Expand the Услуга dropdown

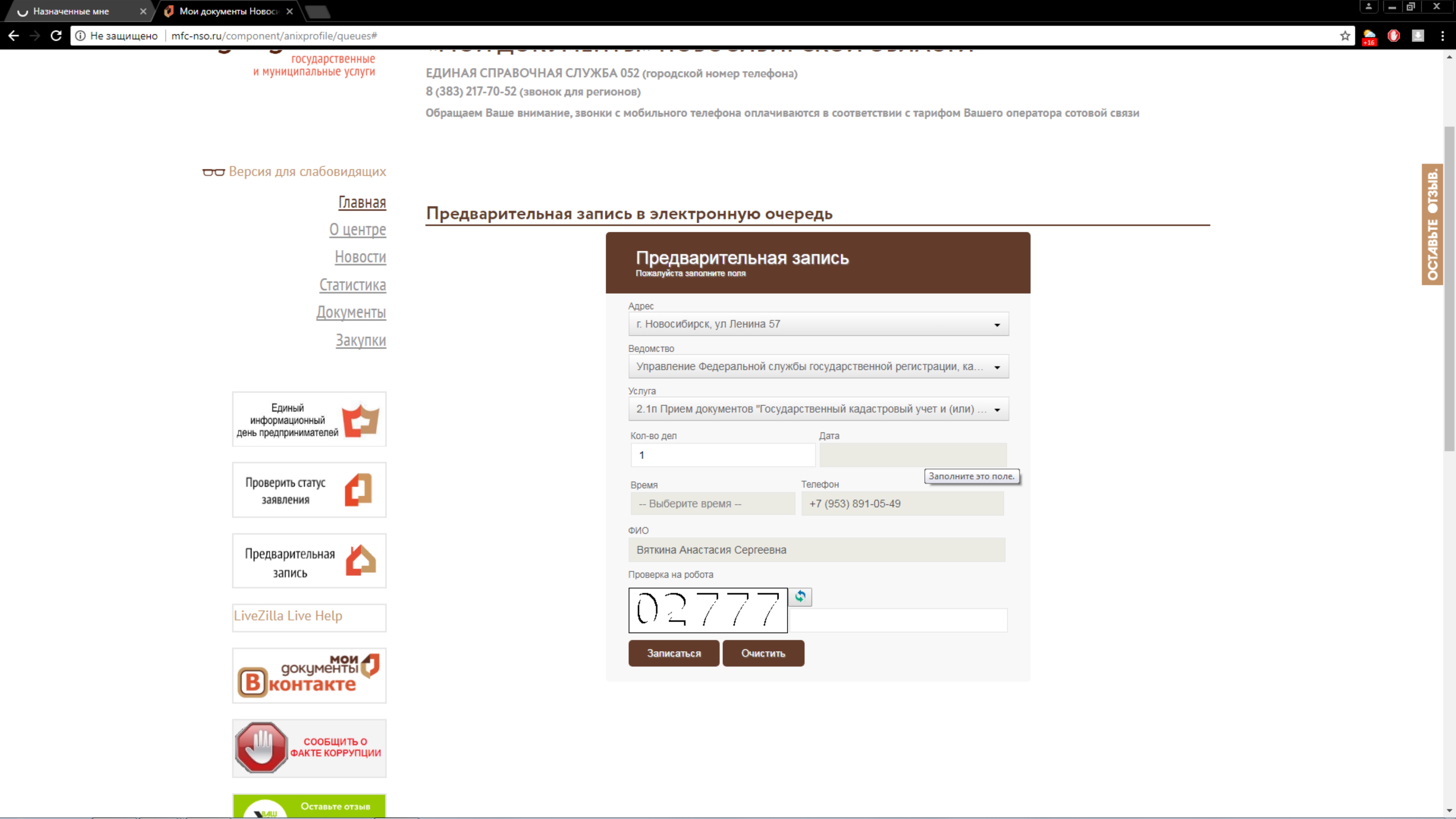coord(818,409)
